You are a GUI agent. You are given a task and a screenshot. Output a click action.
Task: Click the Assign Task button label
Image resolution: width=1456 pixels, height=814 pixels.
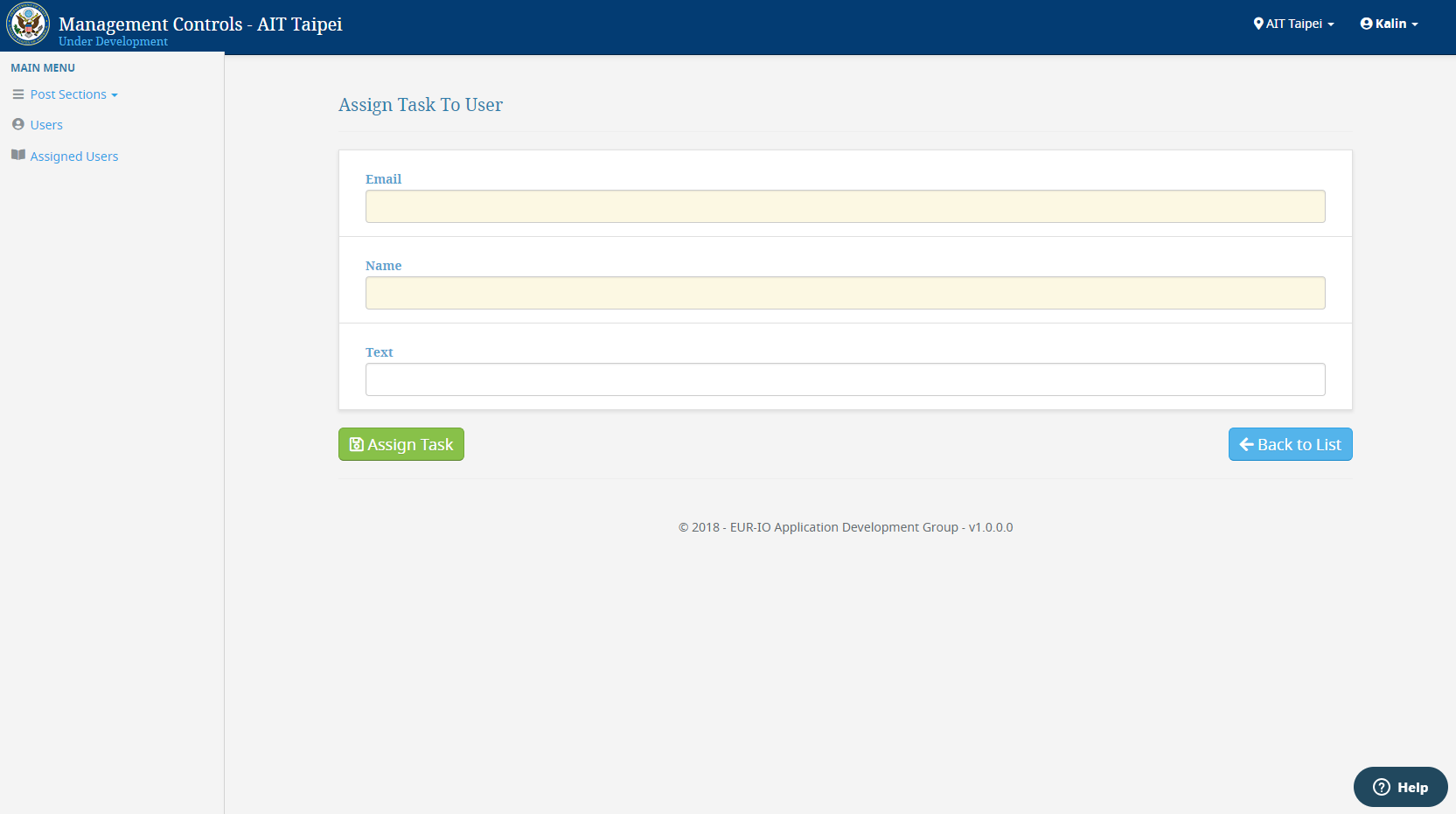pos(410,444)
